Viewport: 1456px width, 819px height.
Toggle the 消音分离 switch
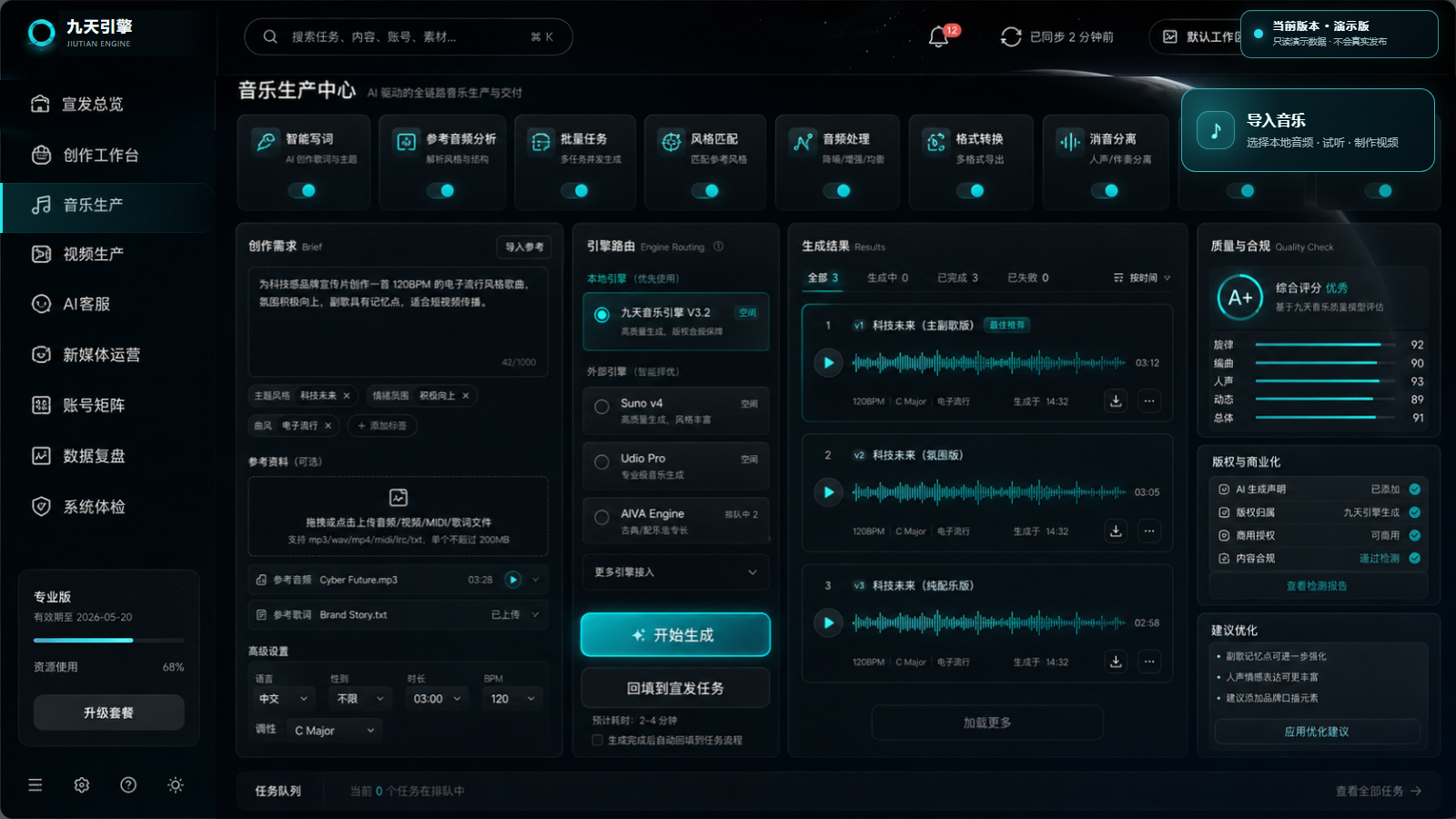(1105, 190)
